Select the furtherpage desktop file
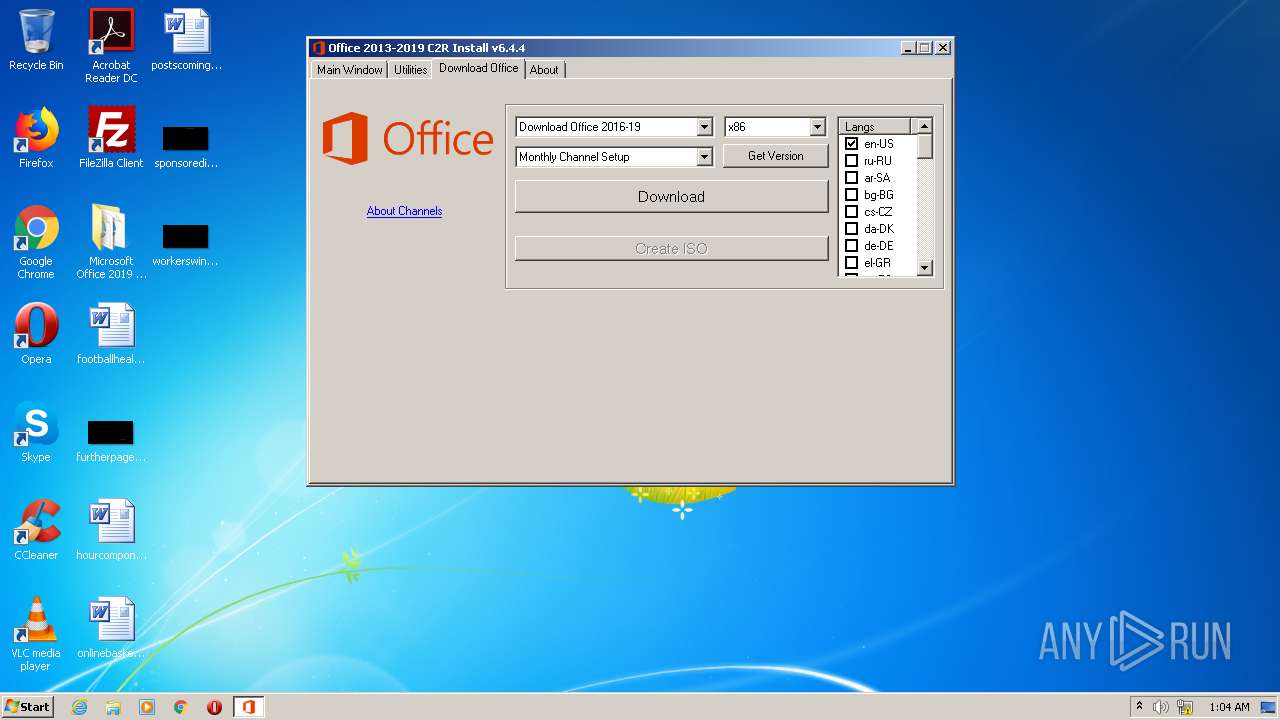1280x720 pixels. 111,441
